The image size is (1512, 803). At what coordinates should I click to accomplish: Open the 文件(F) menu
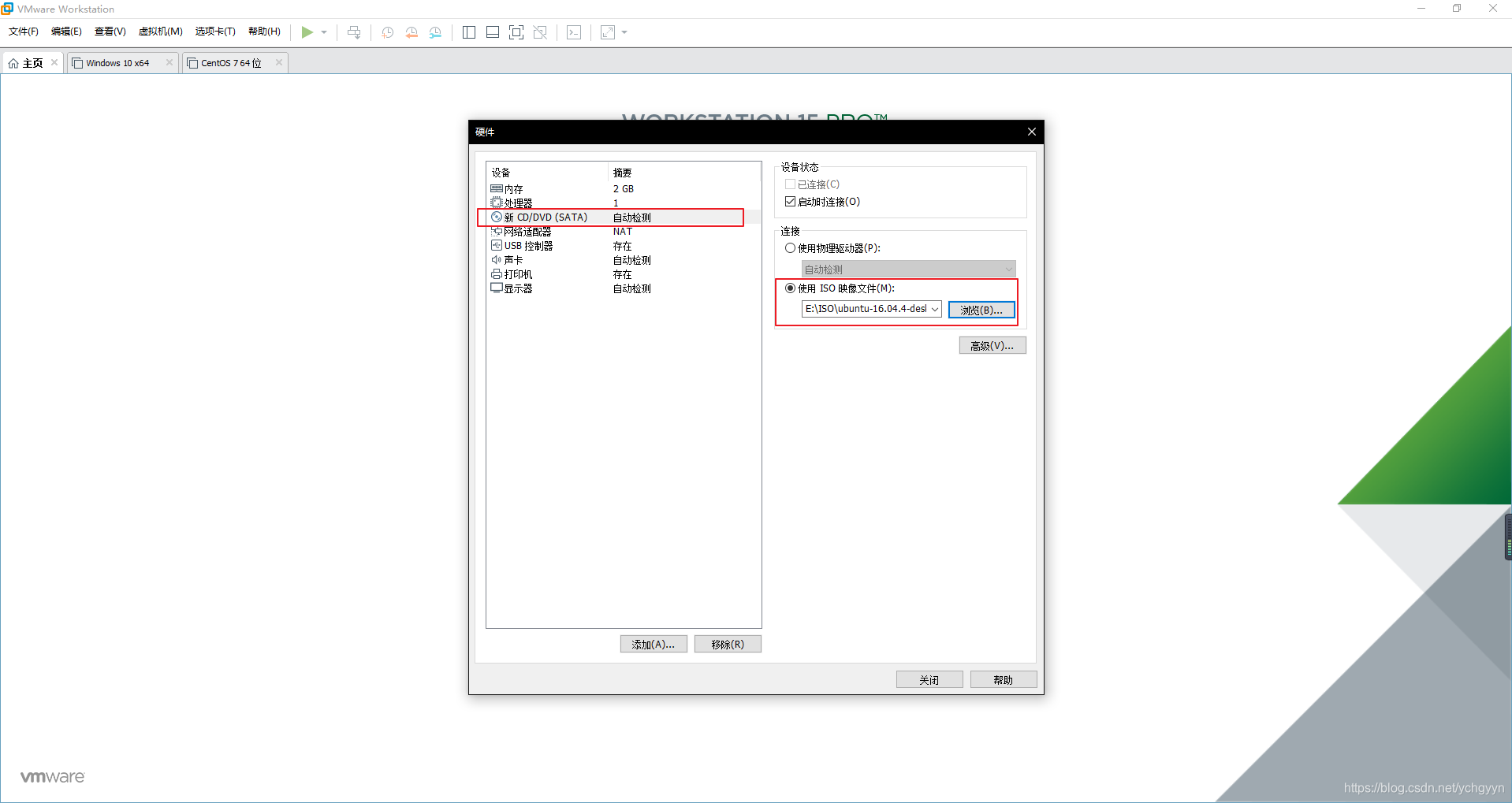coord(24,32)
